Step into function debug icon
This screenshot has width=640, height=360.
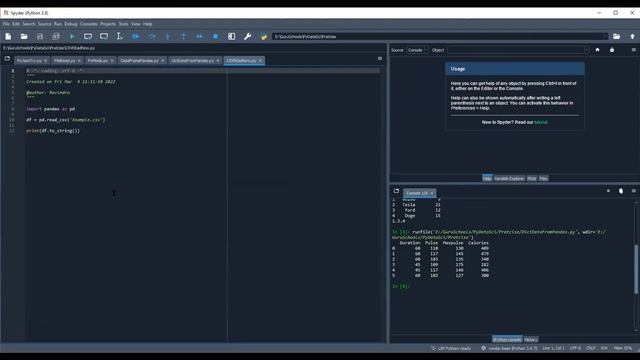pyautogui.click(x=168, y=36)
